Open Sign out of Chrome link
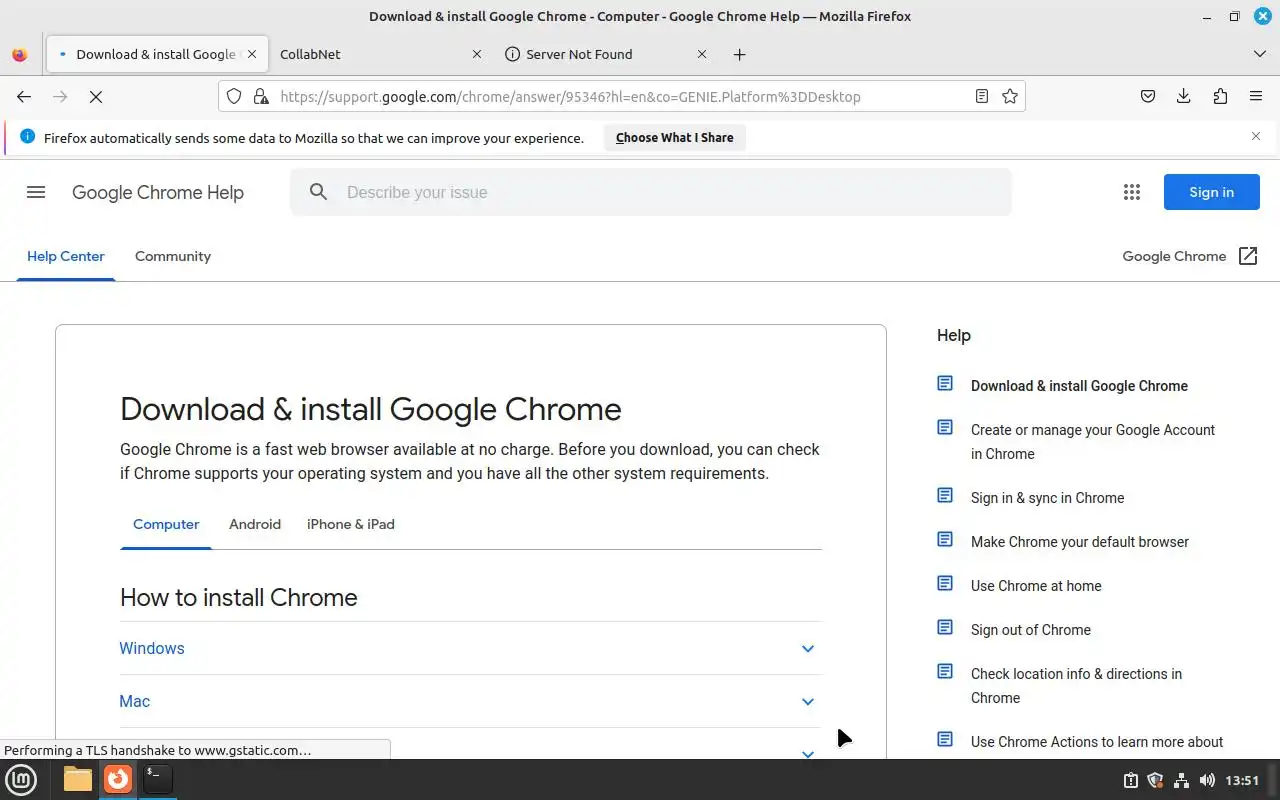1280x800 pixels. point(1031,630)
